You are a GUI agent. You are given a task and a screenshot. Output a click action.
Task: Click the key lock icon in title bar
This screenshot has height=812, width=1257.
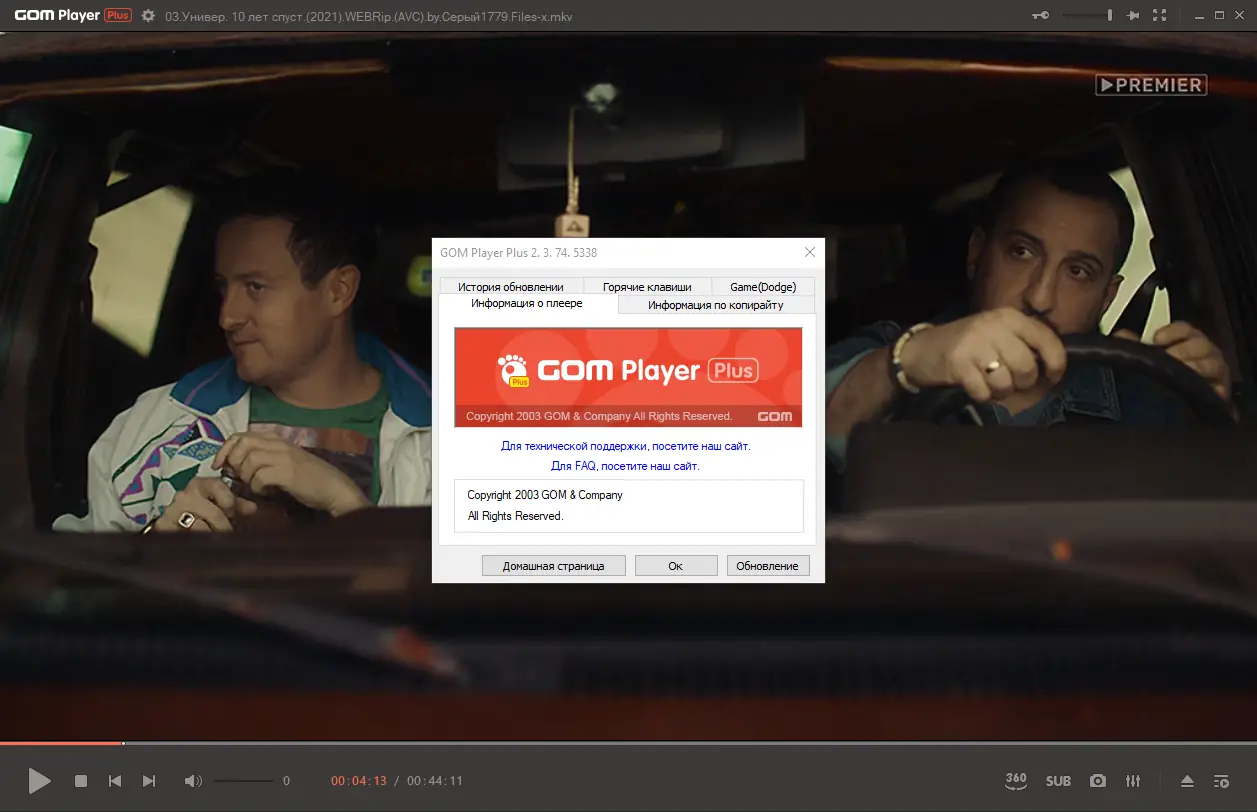pyautogui.click(x=1041, y=16)
